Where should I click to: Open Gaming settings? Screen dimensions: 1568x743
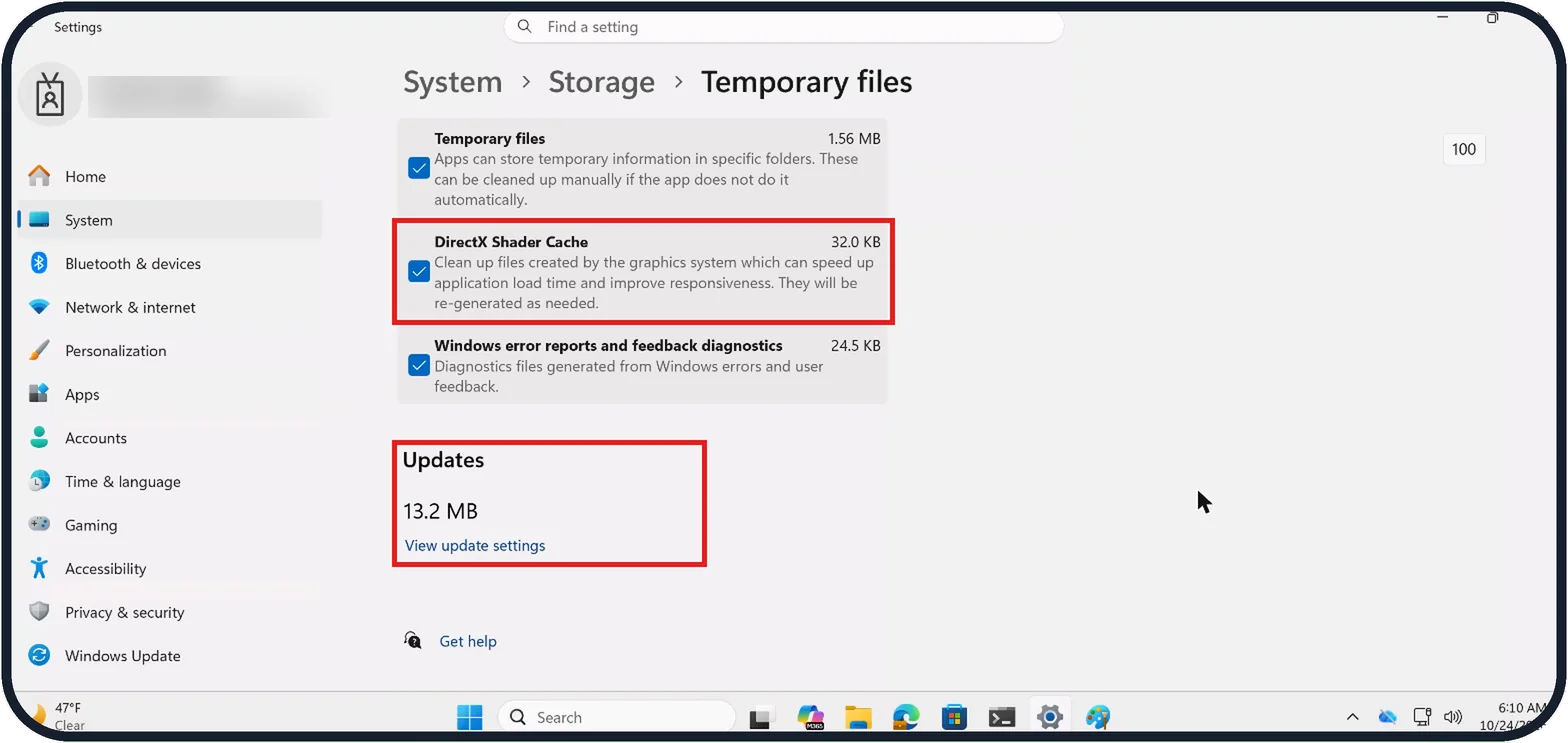pyautogui.click(x=170, y=525)
